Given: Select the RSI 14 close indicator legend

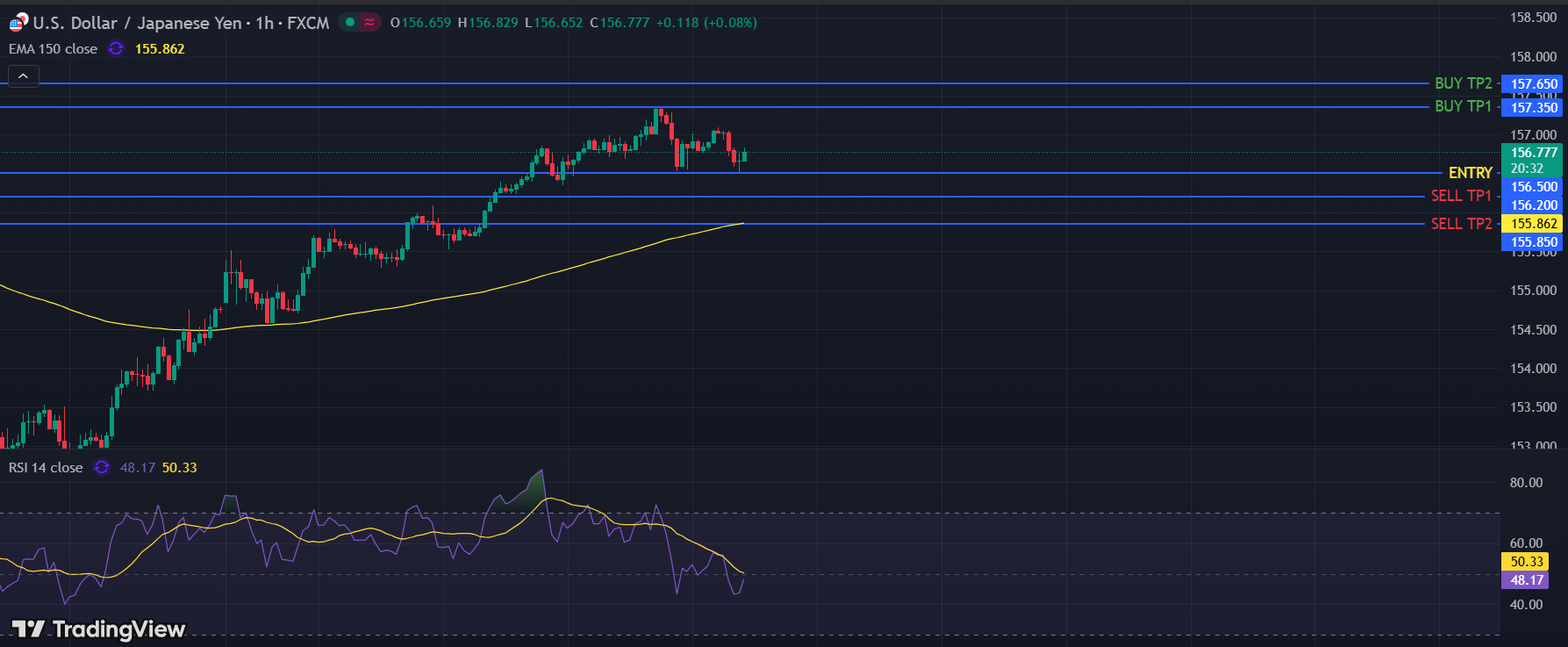Looking at the screenshot, I should tap(46, 467).
